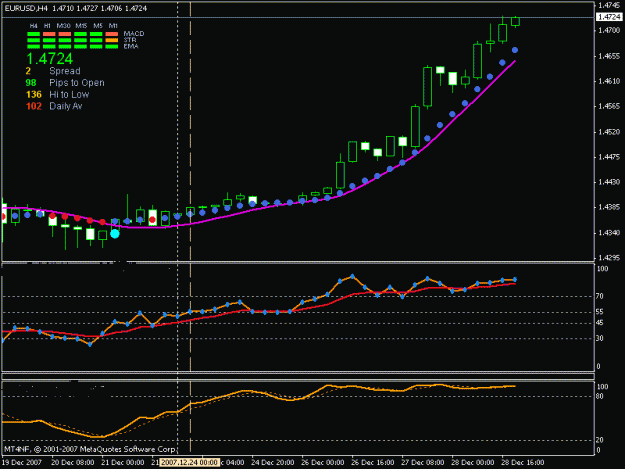Click the 21 Dec 00:00 time axis label

(x=122, y=463)
